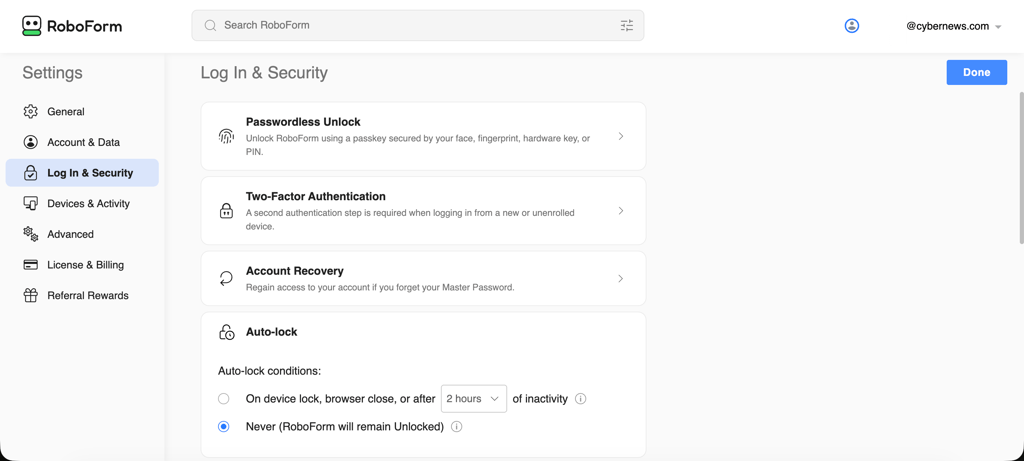Image resolution: width=1024 pixels, height=461 pixels.
Task: Click 'Regain access to your account' description
Action: click(x=380, y=287)
